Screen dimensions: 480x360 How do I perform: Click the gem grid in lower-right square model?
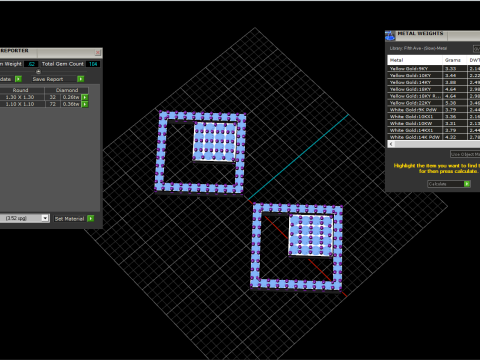(311, 235)
